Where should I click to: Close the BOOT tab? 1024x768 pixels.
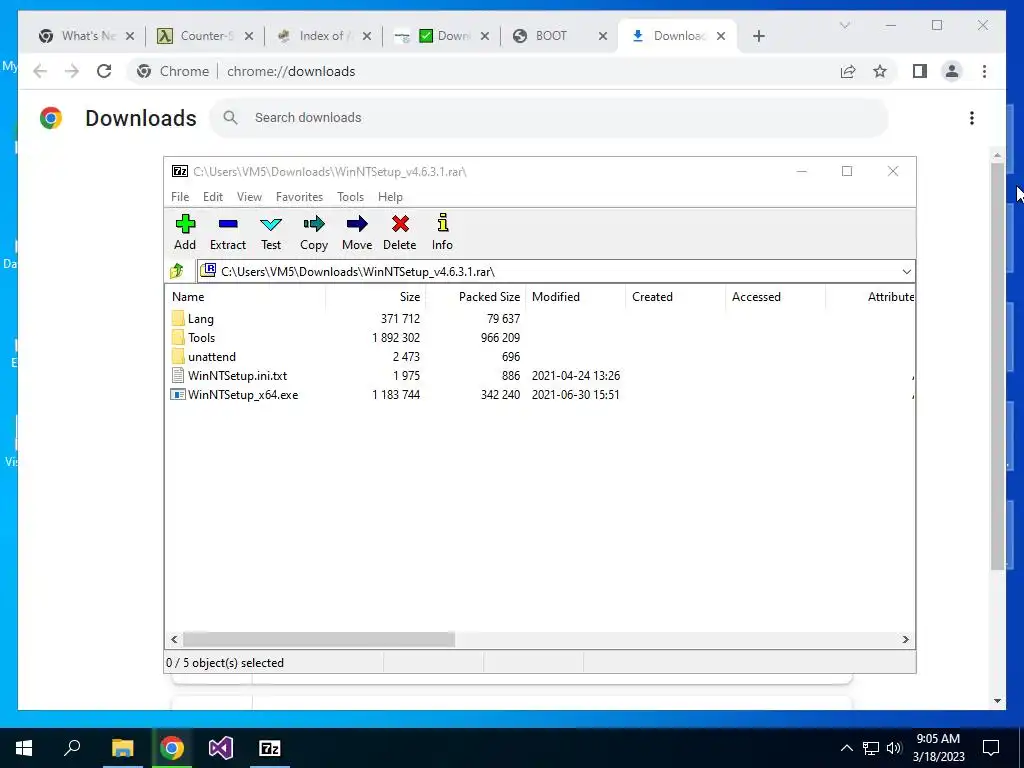click(x=603, y=36)
